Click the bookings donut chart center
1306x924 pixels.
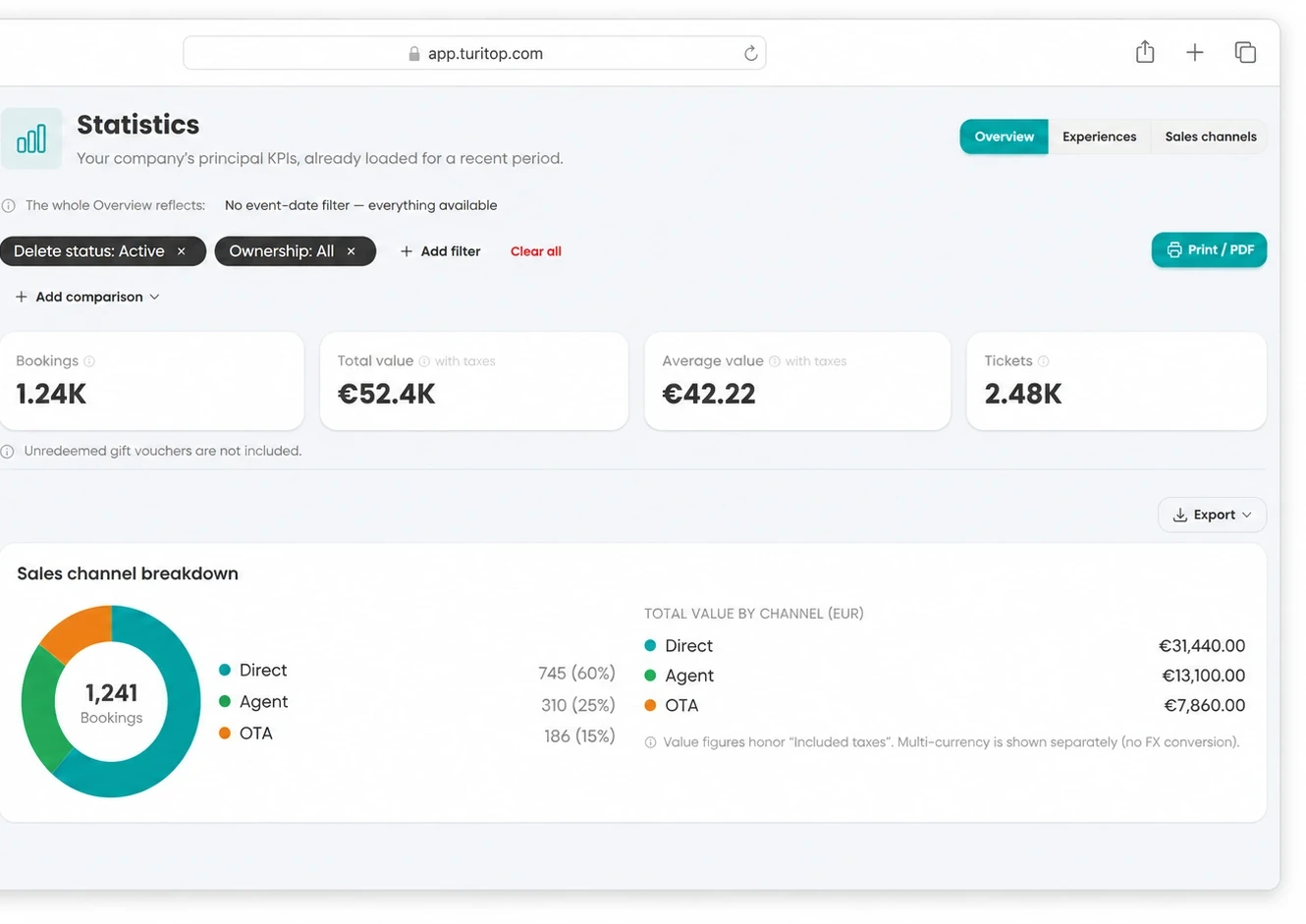tap(111, 701)
